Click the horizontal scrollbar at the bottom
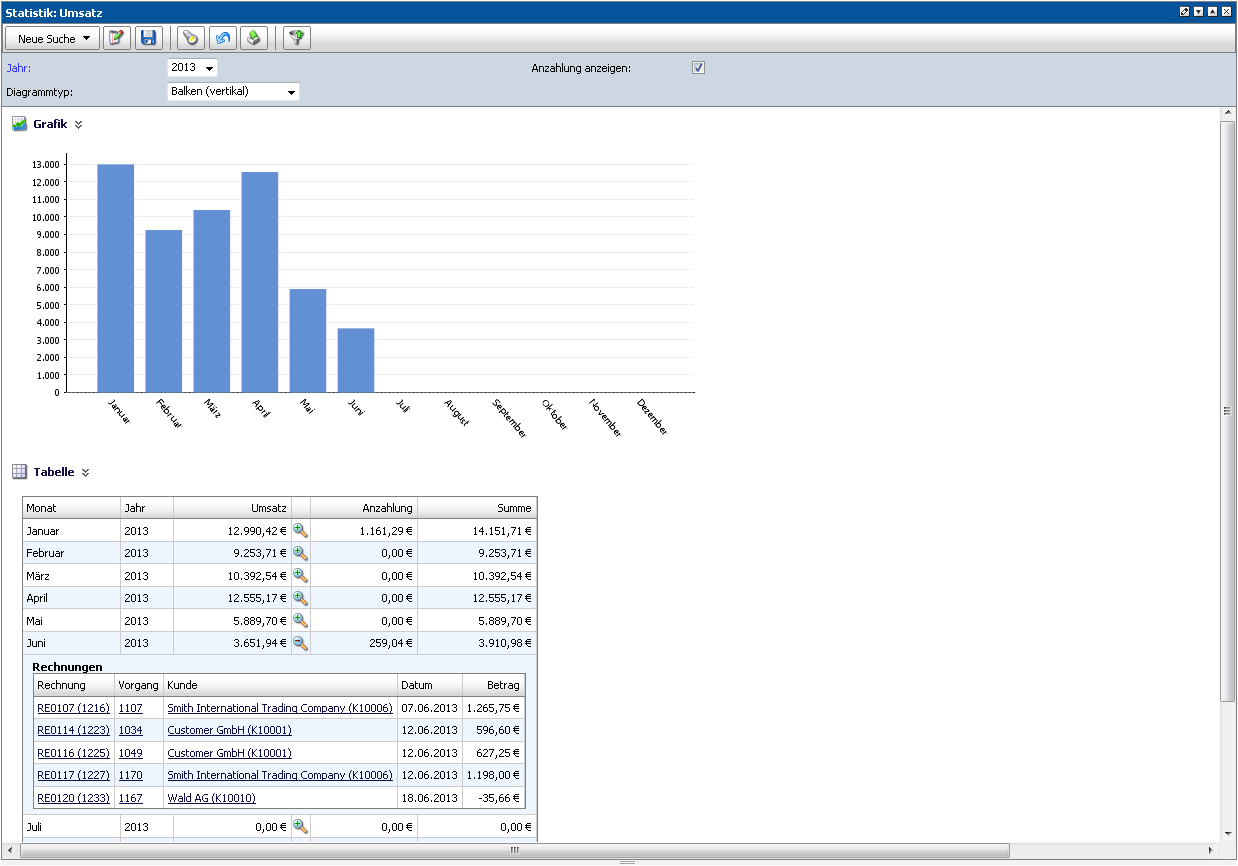Viewport: 1238px width, 866px height. 514,851
